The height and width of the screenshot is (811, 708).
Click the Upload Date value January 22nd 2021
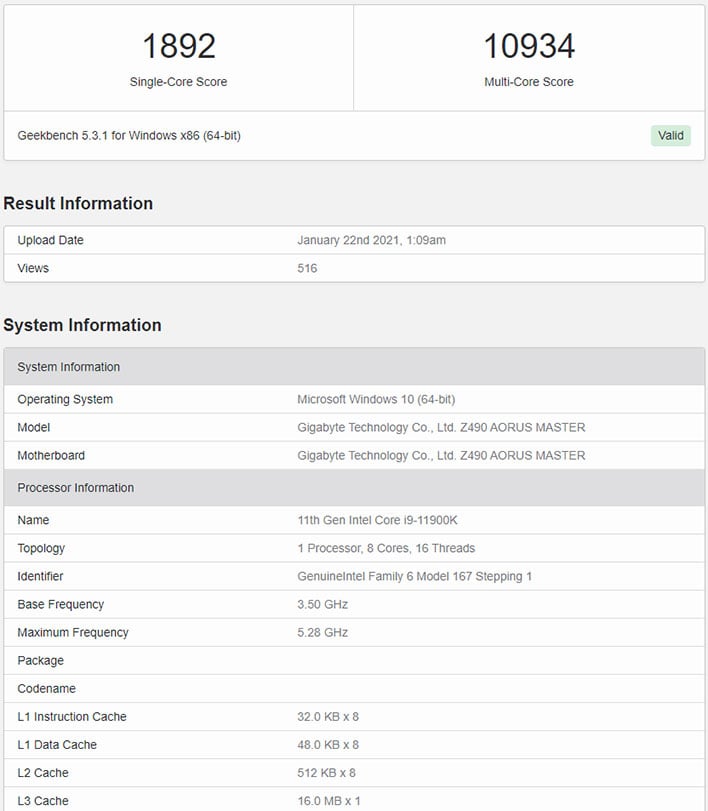371,240
